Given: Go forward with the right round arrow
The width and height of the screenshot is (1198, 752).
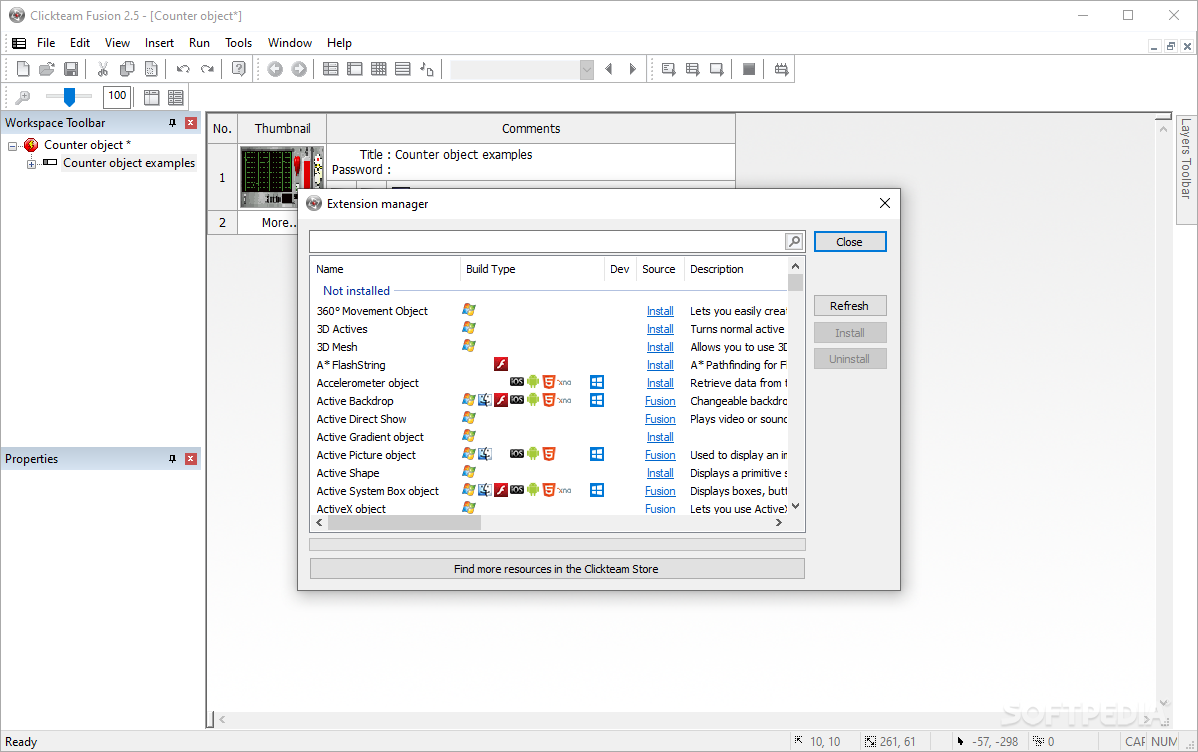Looking at the screenshot, I should click(x=300, y=70).
